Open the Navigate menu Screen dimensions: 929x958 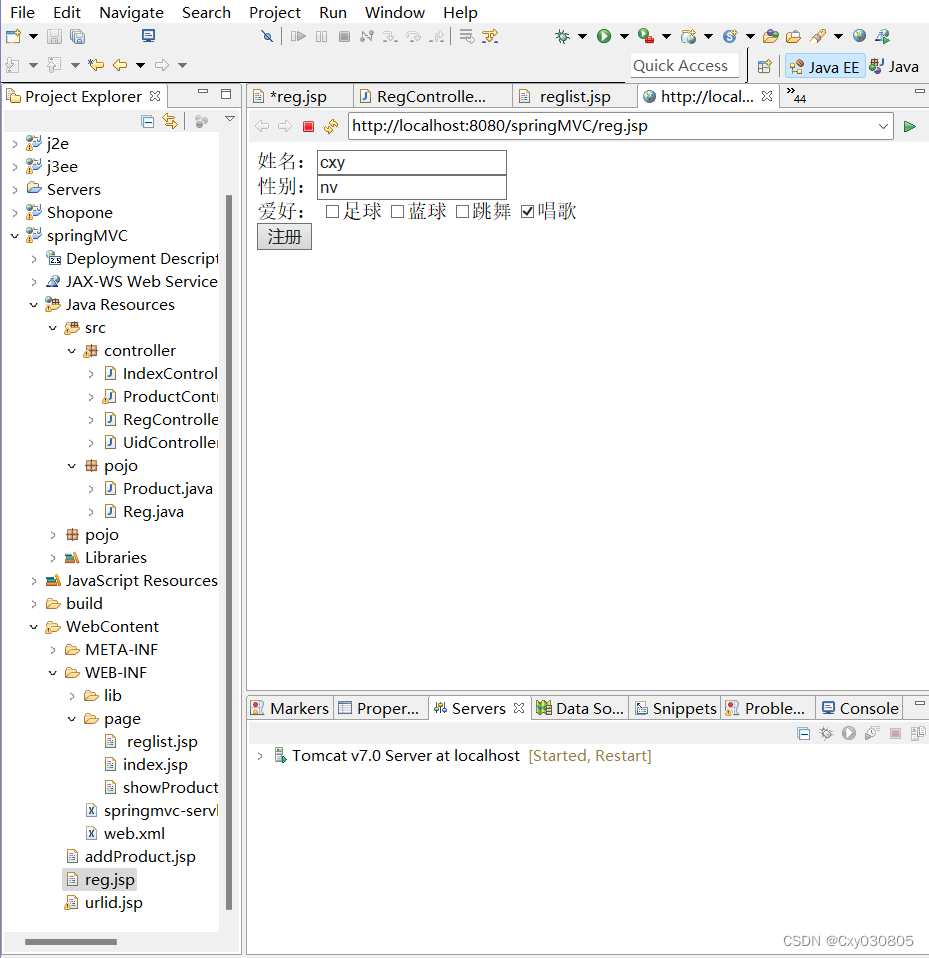(131, 12)
